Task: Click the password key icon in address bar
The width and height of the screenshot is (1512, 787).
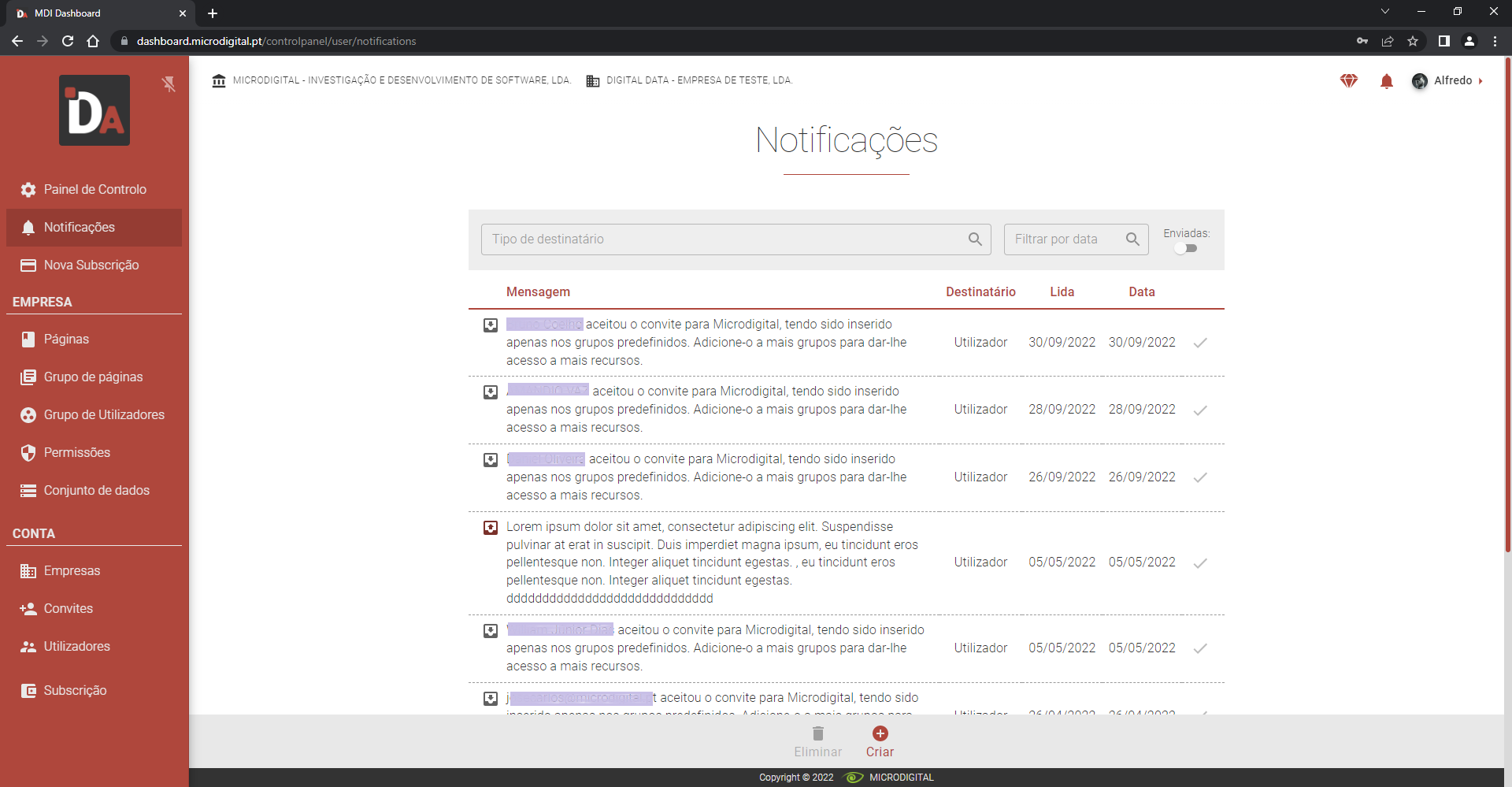Action: pos(1362,41)
